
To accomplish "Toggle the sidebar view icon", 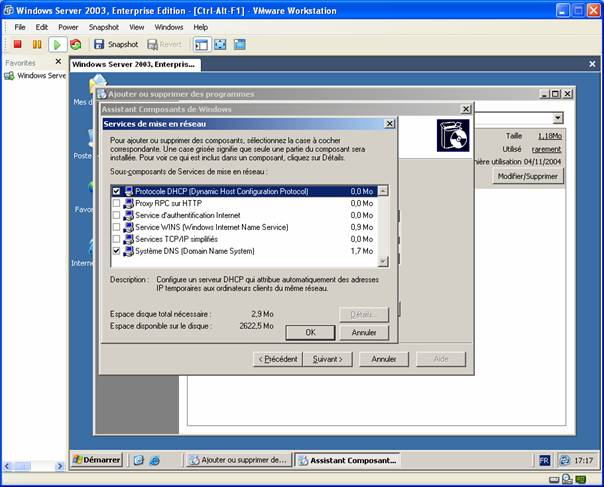I will coord(201,44).
